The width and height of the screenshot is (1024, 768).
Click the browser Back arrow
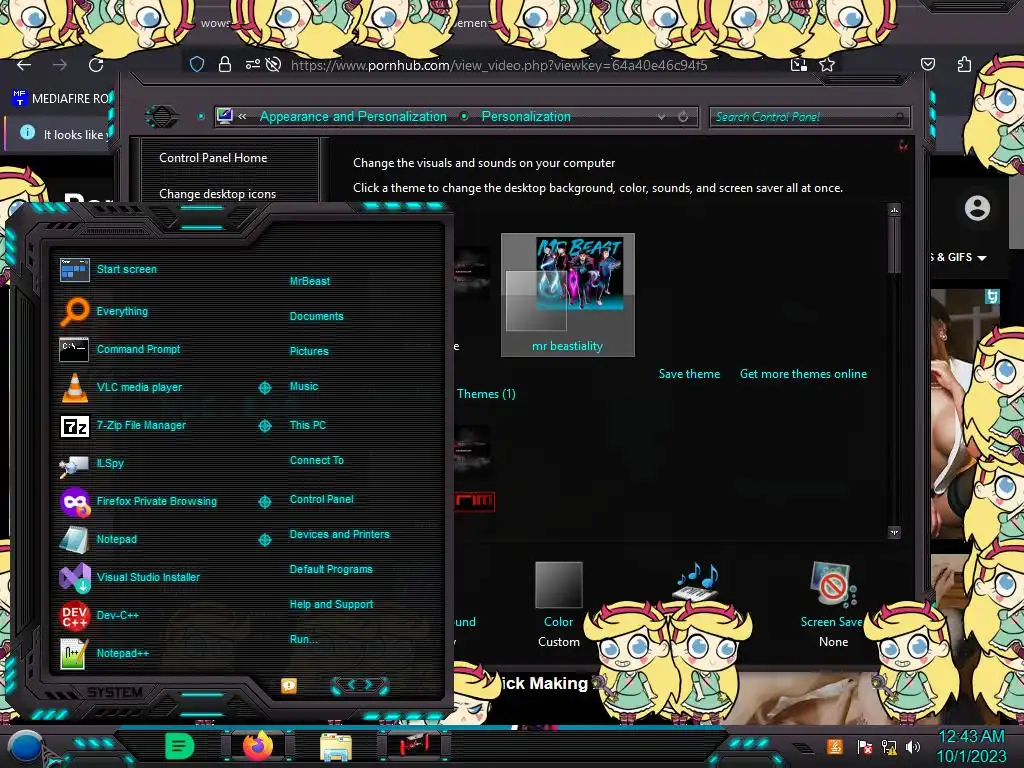[x=24, y=65]
